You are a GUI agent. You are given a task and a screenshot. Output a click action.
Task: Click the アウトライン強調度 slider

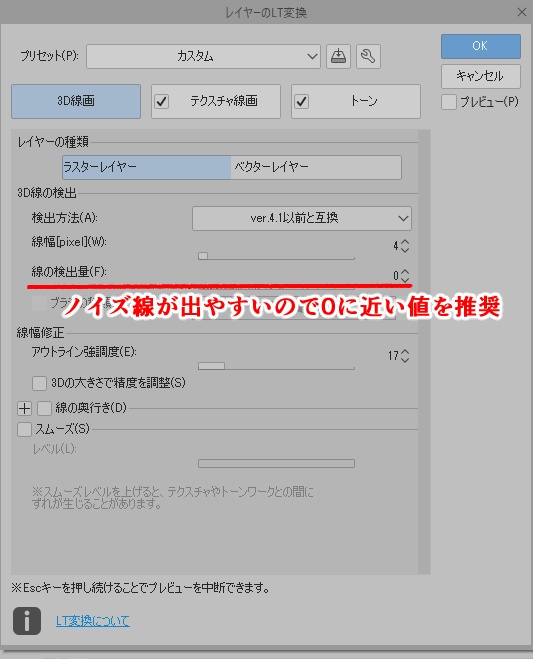pos(277,366)
